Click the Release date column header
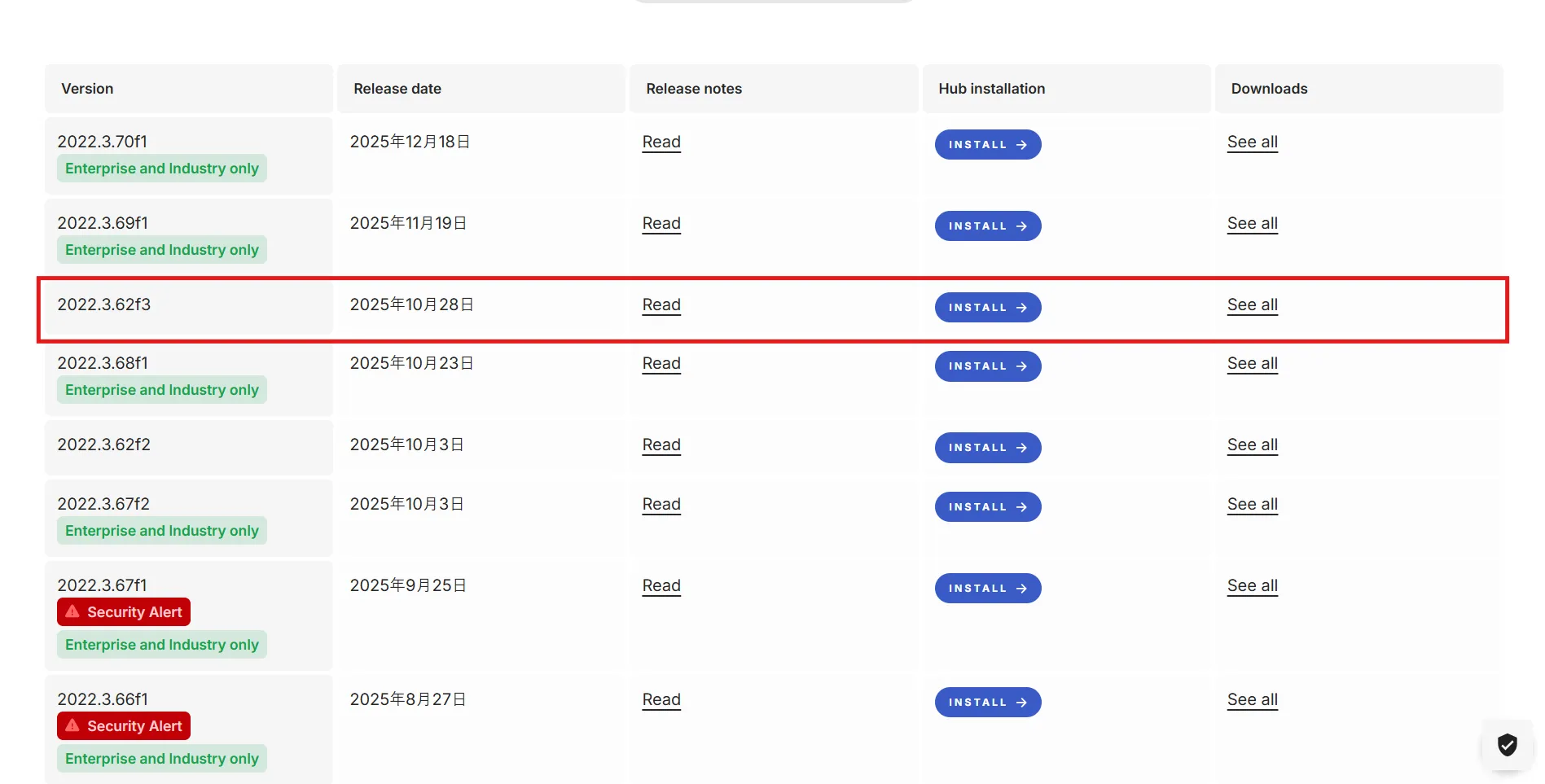The height and width of the screenshot is (784, 1545). pos(397,89)
